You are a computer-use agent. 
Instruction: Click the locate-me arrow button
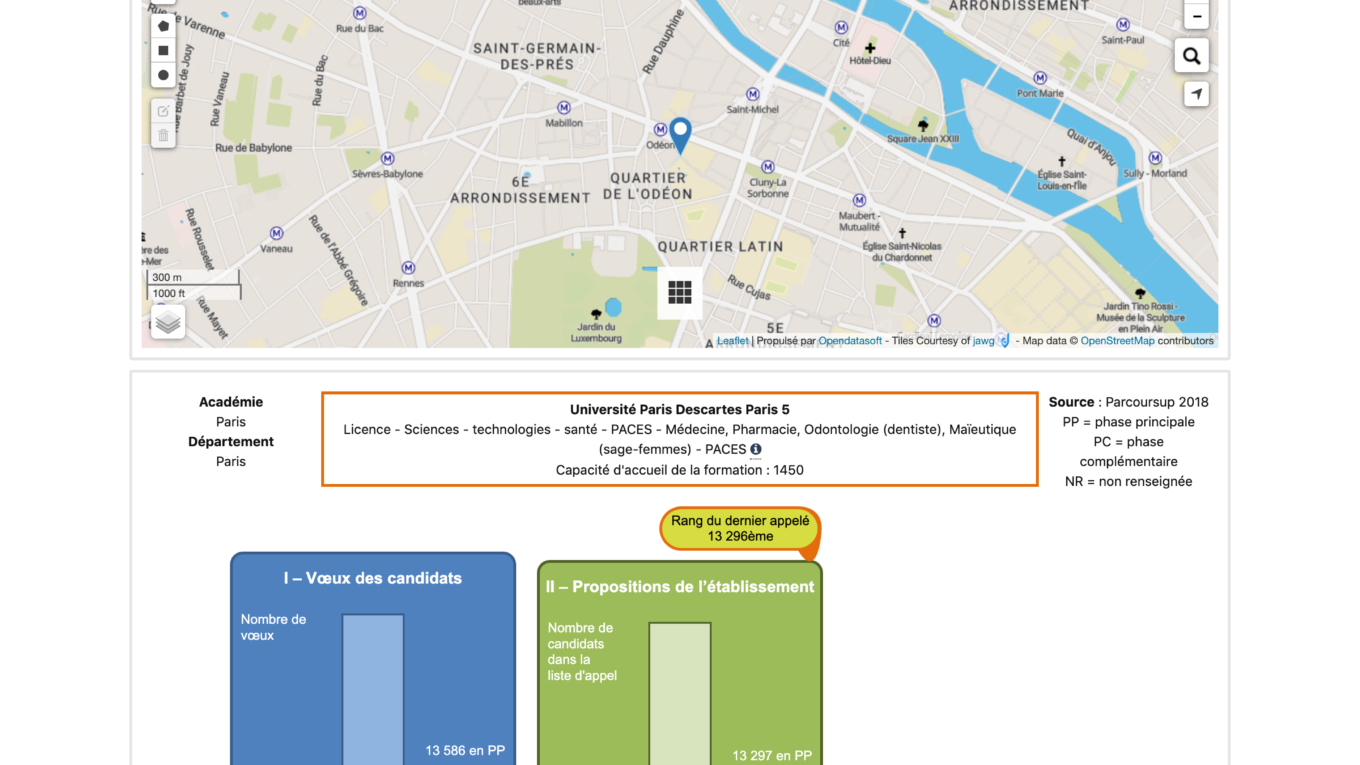1196,94
